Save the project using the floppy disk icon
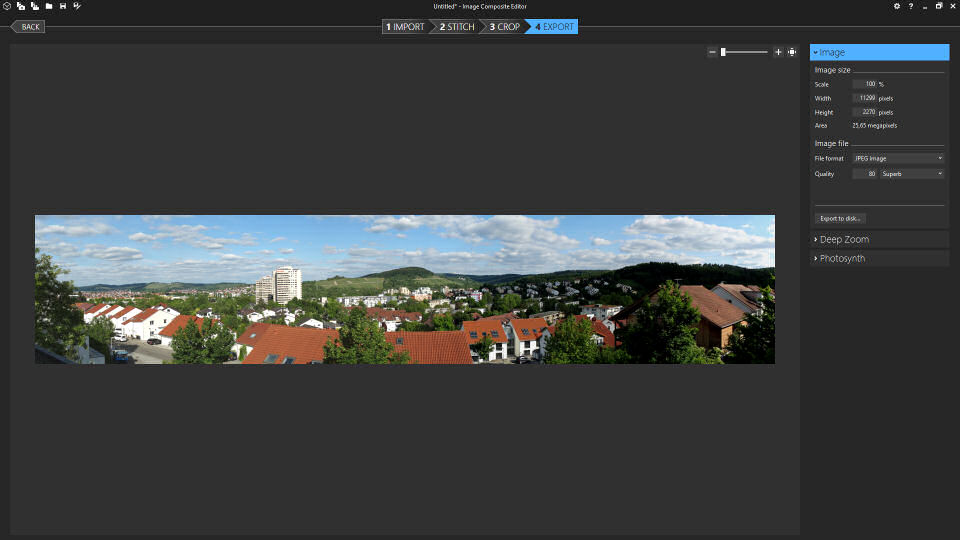 [x=63, y=6]
